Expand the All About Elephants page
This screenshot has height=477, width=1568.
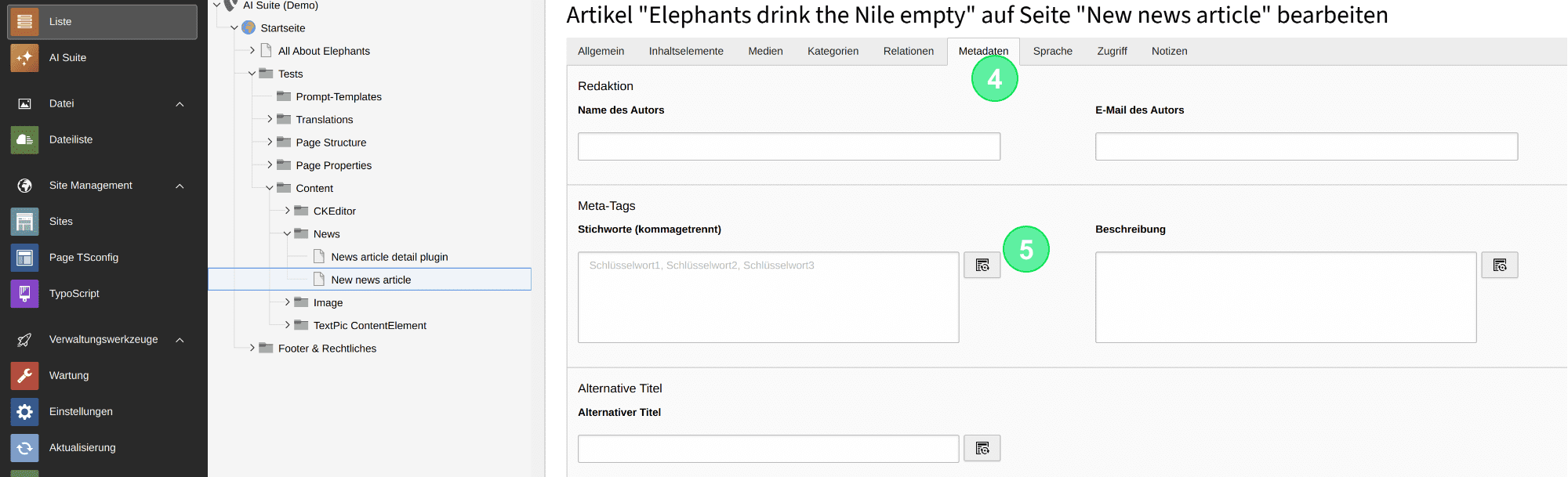[x=252, y=50]
